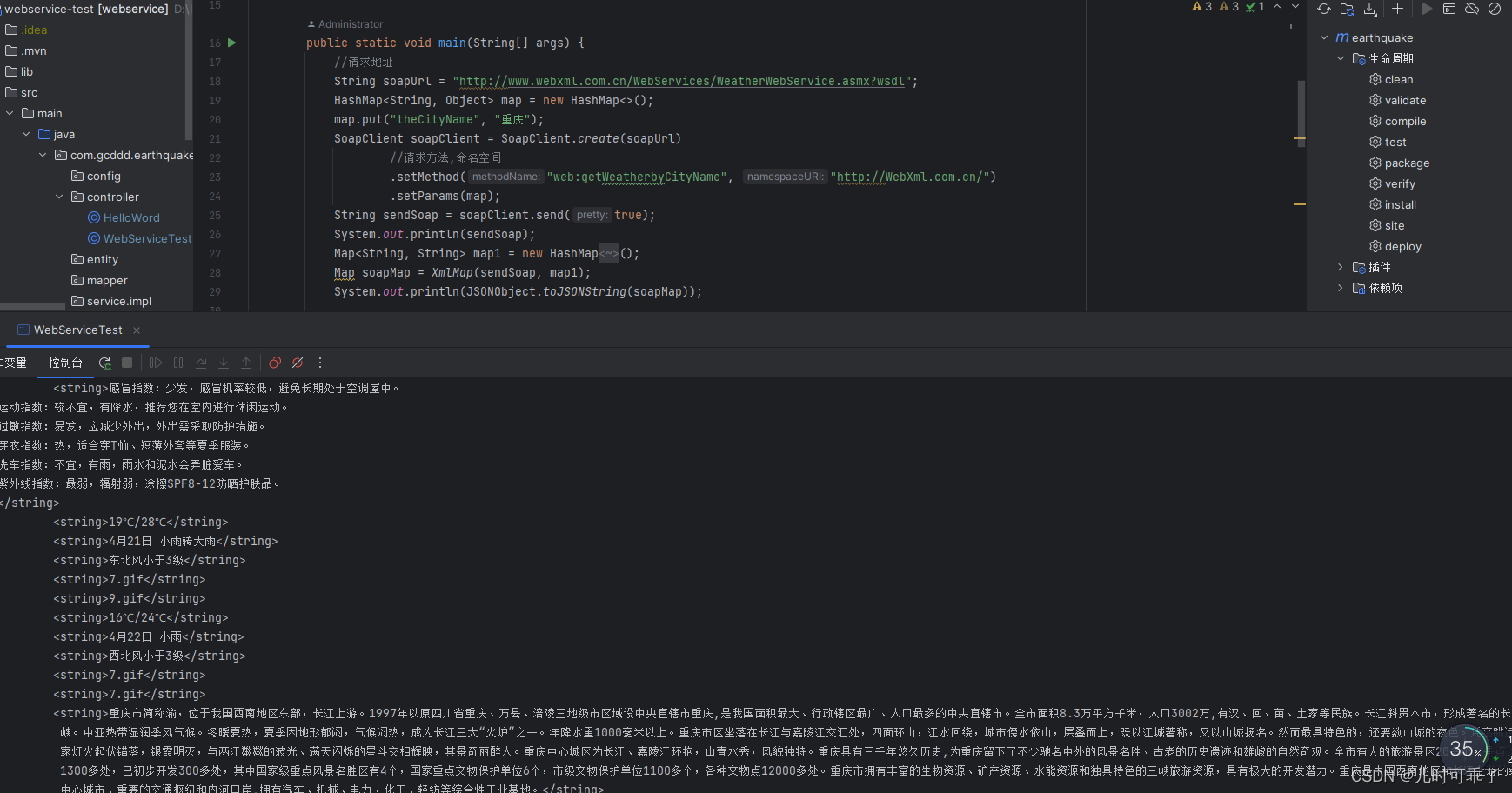
Task: Open the WebXml.com.cn namespace URL link
Action: coord(909,177)
